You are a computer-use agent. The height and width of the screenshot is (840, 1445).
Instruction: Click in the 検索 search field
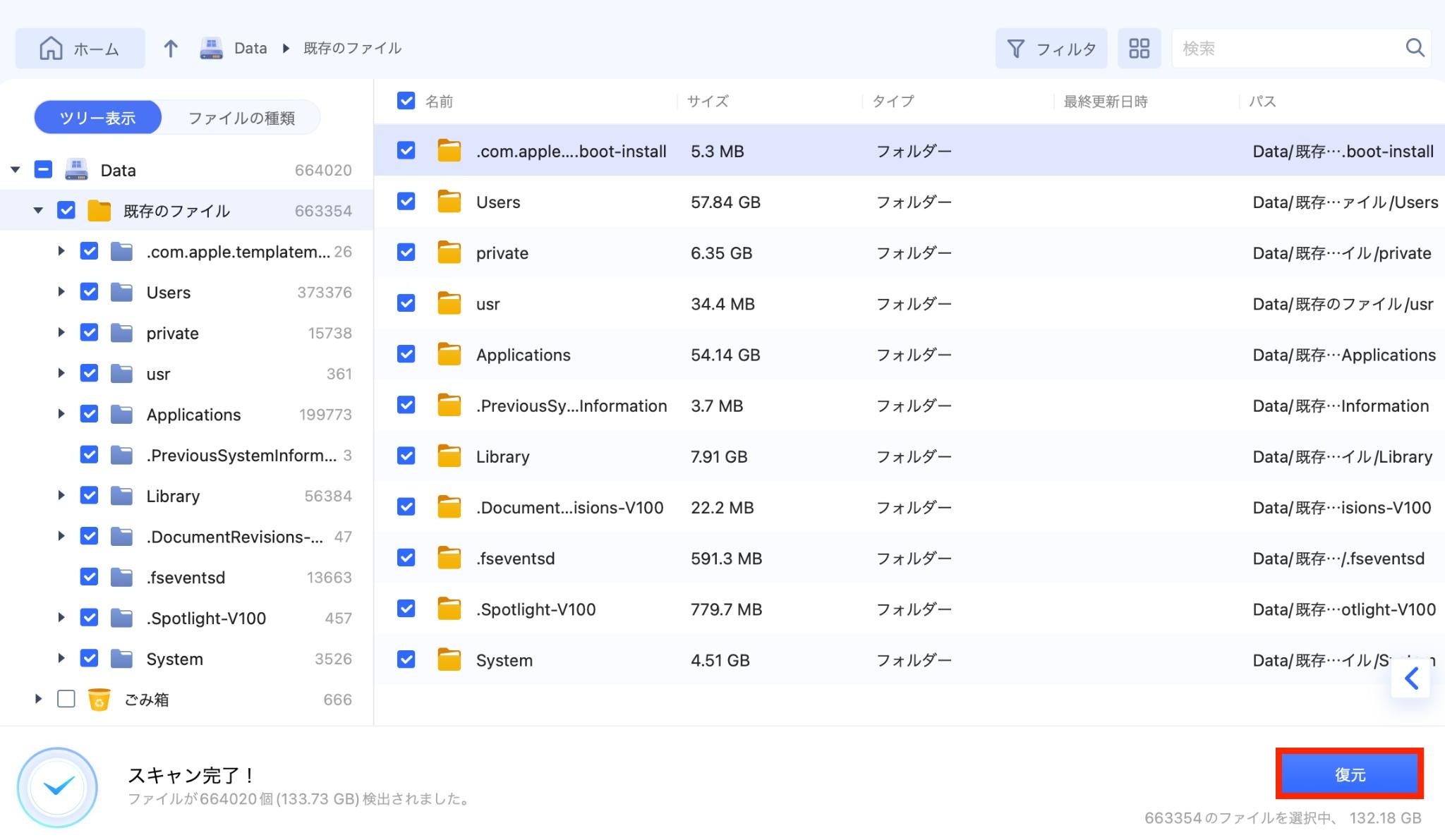[1288, 48]
